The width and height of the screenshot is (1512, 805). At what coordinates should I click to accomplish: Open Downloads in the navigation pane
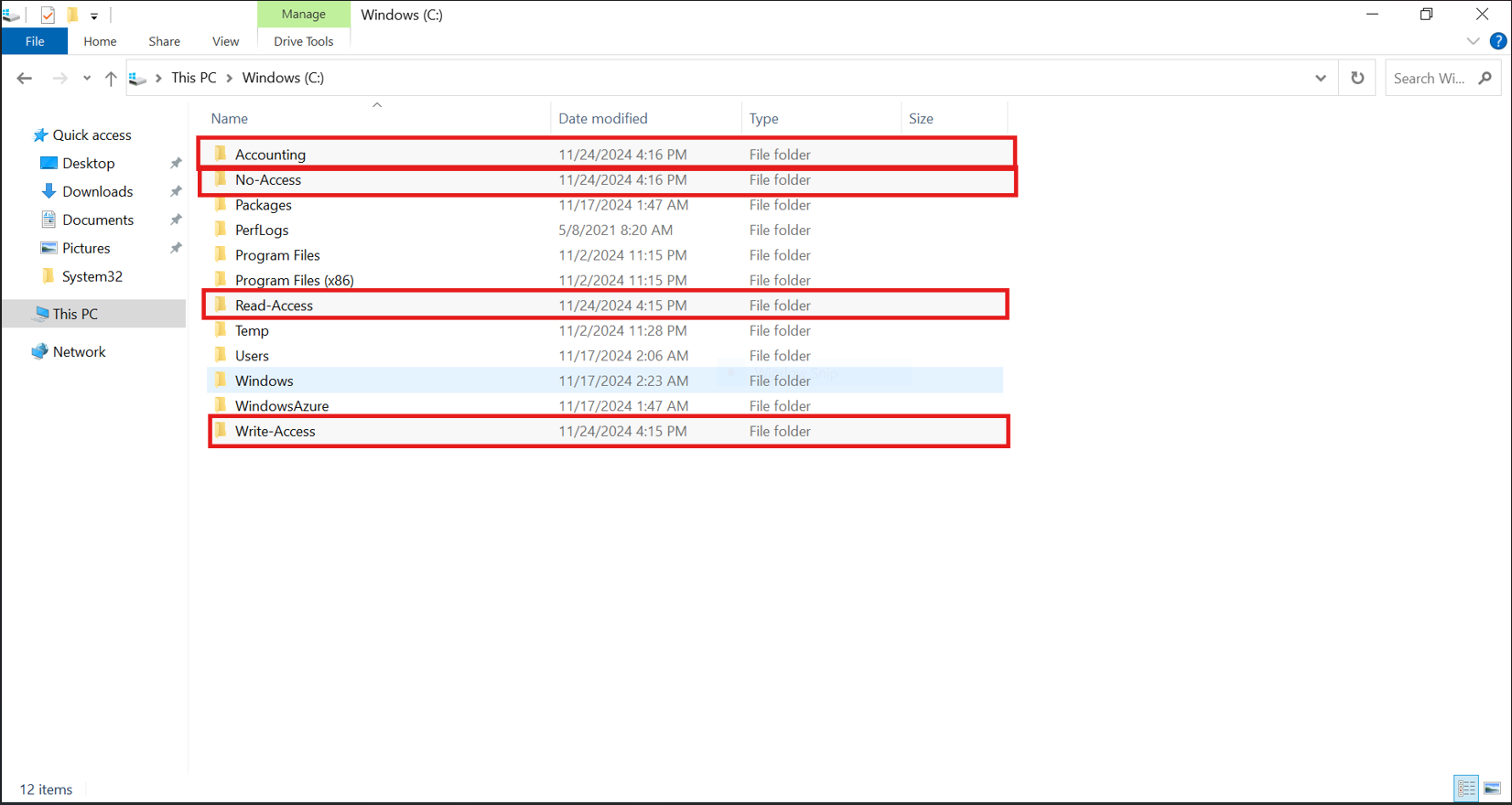(97, 191)
